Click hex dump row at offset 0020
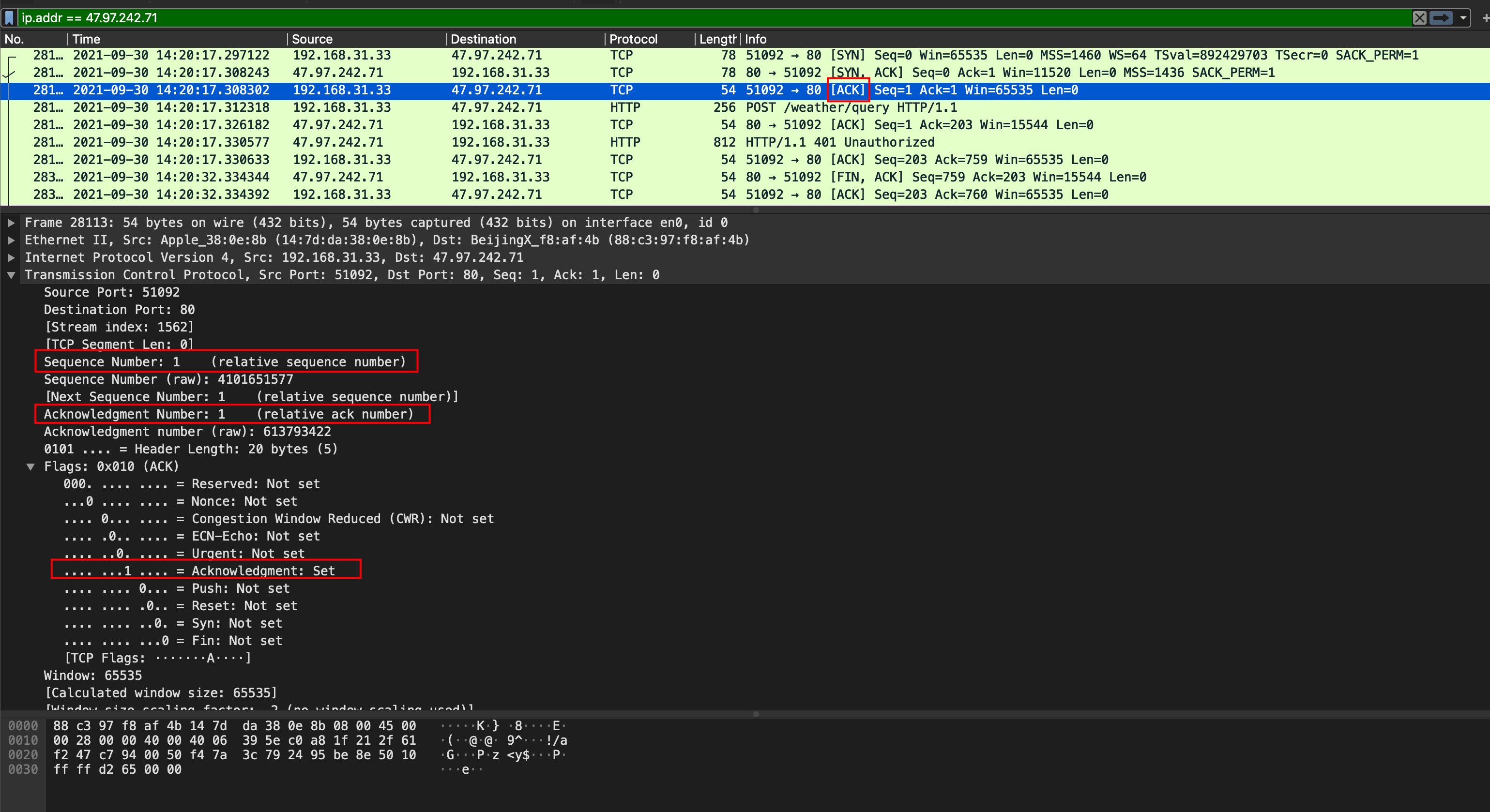This screenshot has height=812, width=1490. (x=234, y=755)
